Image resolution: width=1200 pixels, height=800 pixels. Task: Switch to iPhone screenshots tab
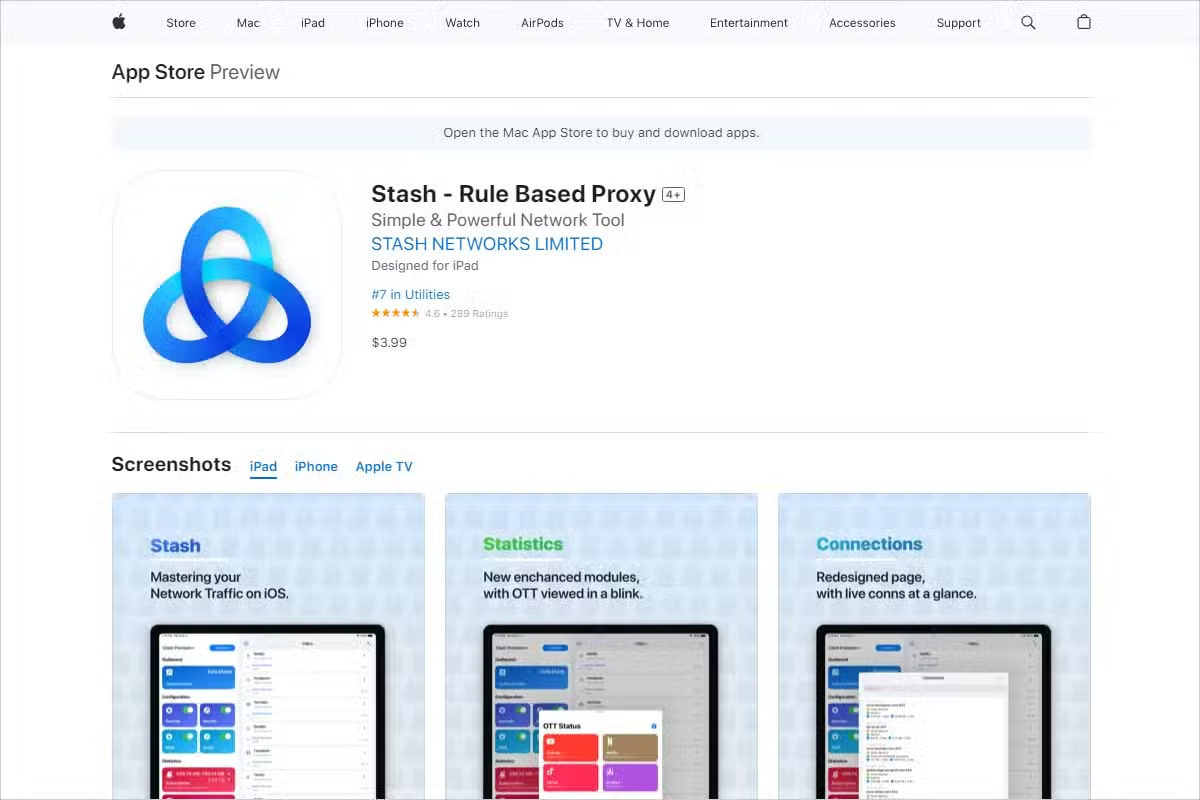[x=316, y=467]
